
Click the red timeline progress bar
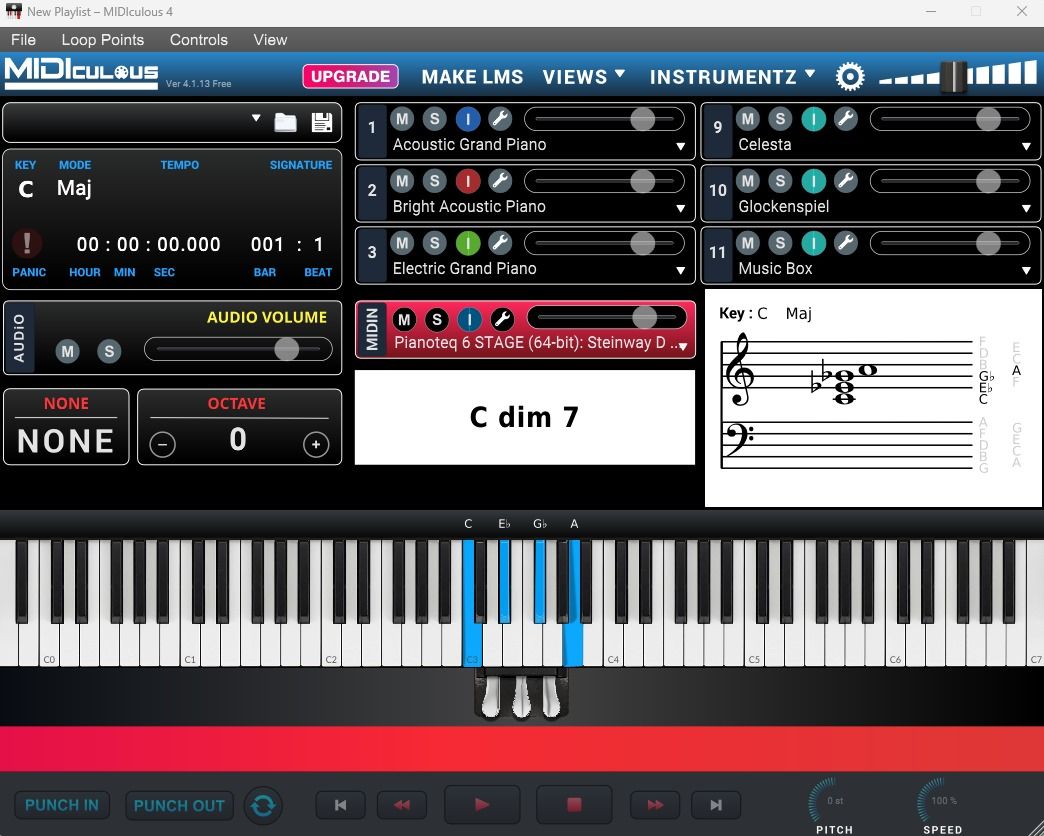[x=522, y=749]
